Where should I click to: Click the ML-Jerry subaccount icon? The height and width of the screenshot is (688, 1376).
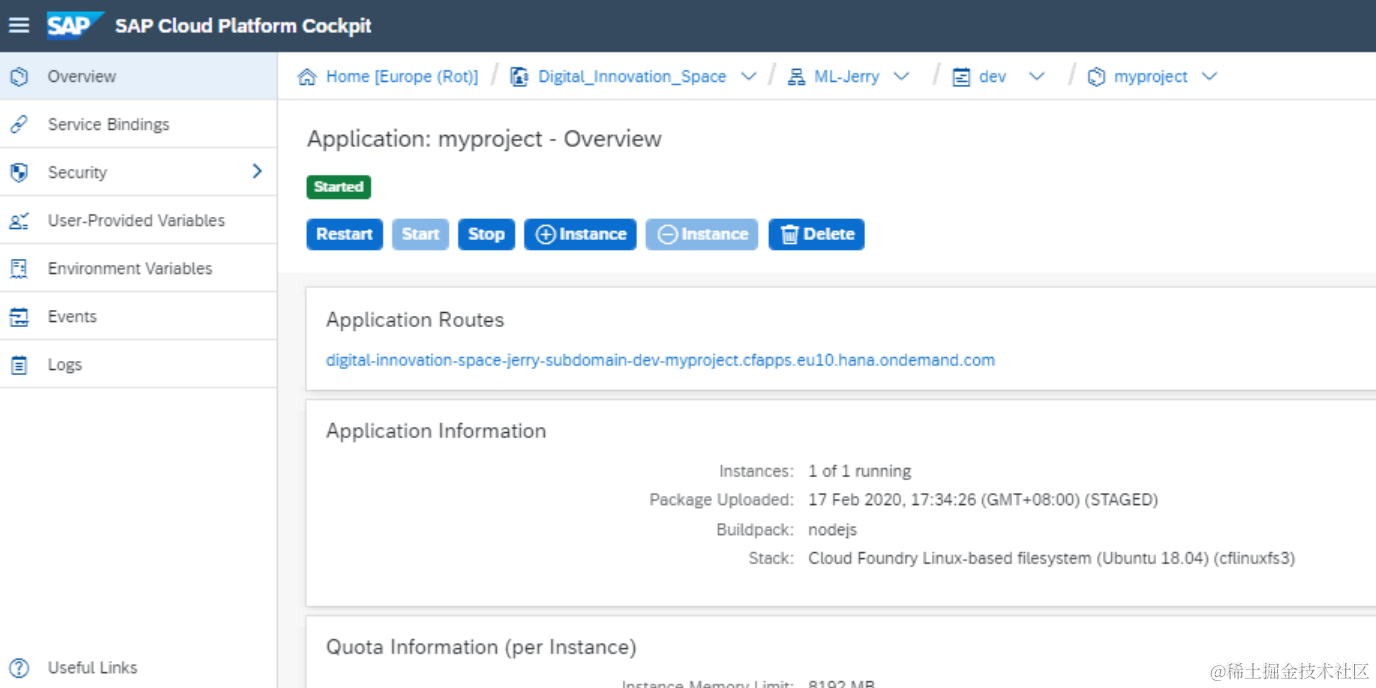796,77
